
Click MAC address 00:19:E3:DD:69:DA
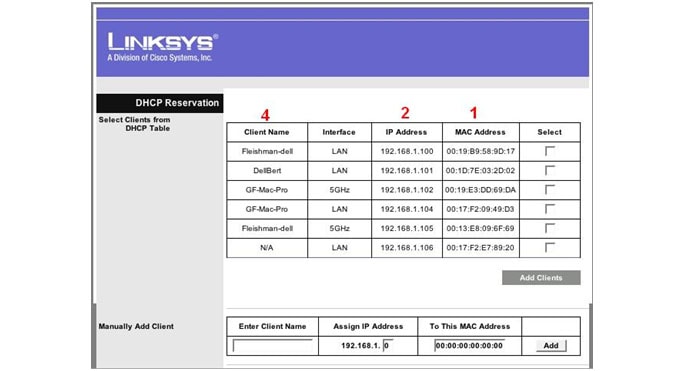480,190
